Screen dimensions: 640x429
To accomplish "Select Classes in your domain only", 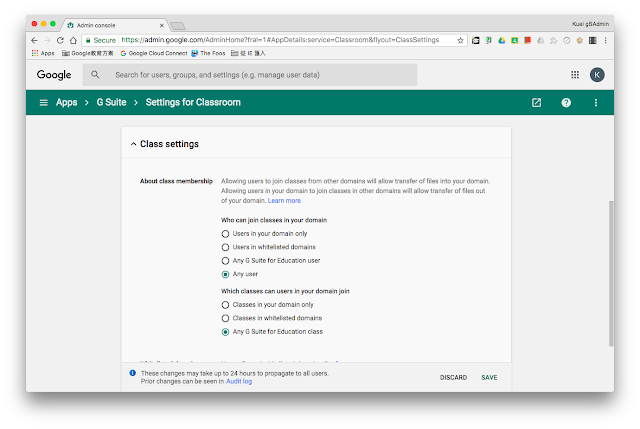I will click(225, 305).
